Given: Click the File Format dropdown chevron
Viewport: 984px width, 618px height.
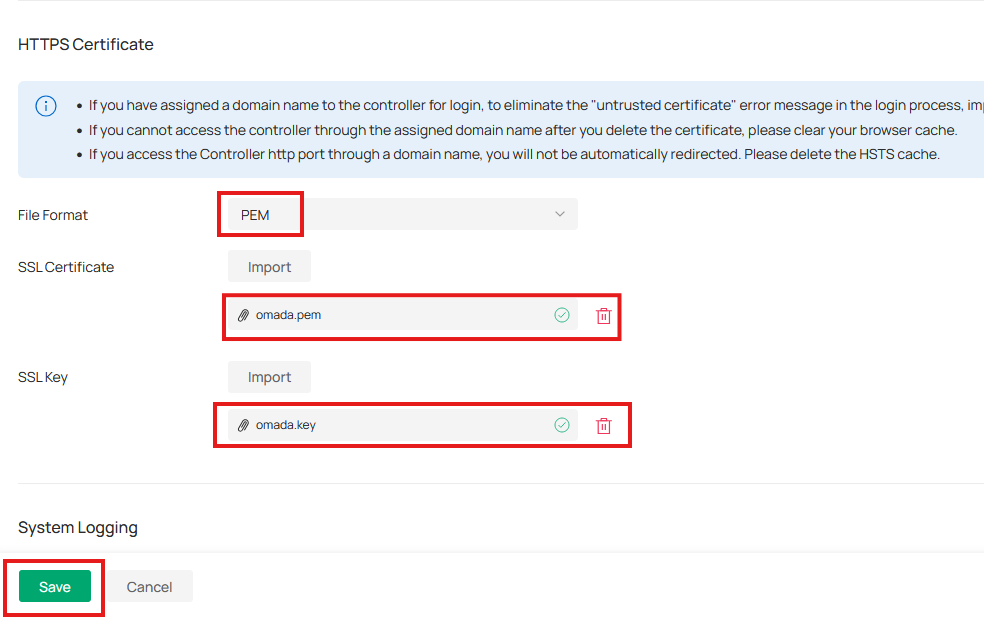Looking at the screenshot, I should coord(561,213).
